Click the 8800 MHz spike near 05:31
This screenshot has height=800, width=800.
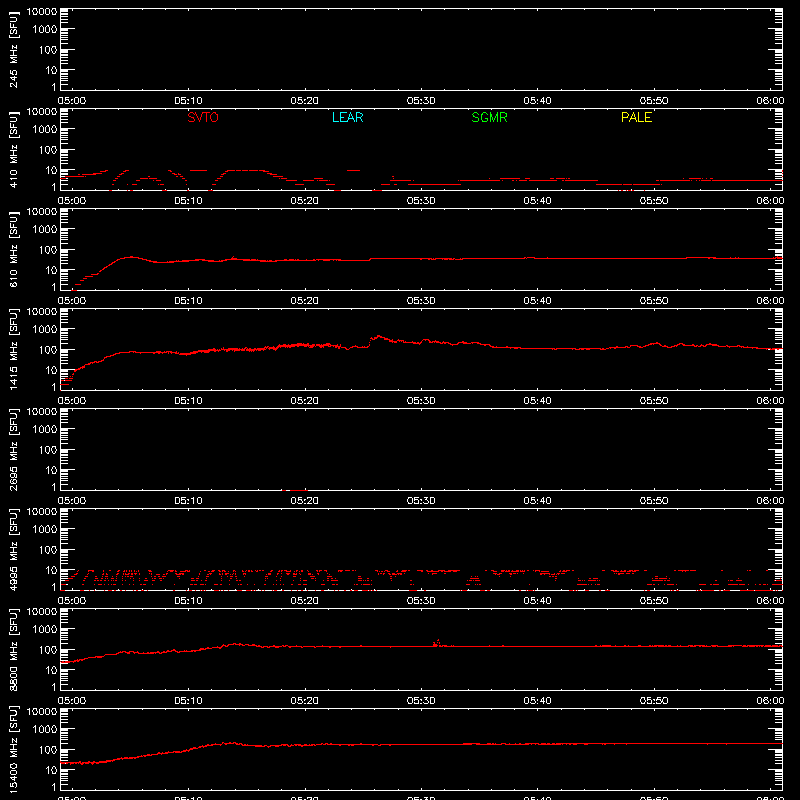coord(437,642)
